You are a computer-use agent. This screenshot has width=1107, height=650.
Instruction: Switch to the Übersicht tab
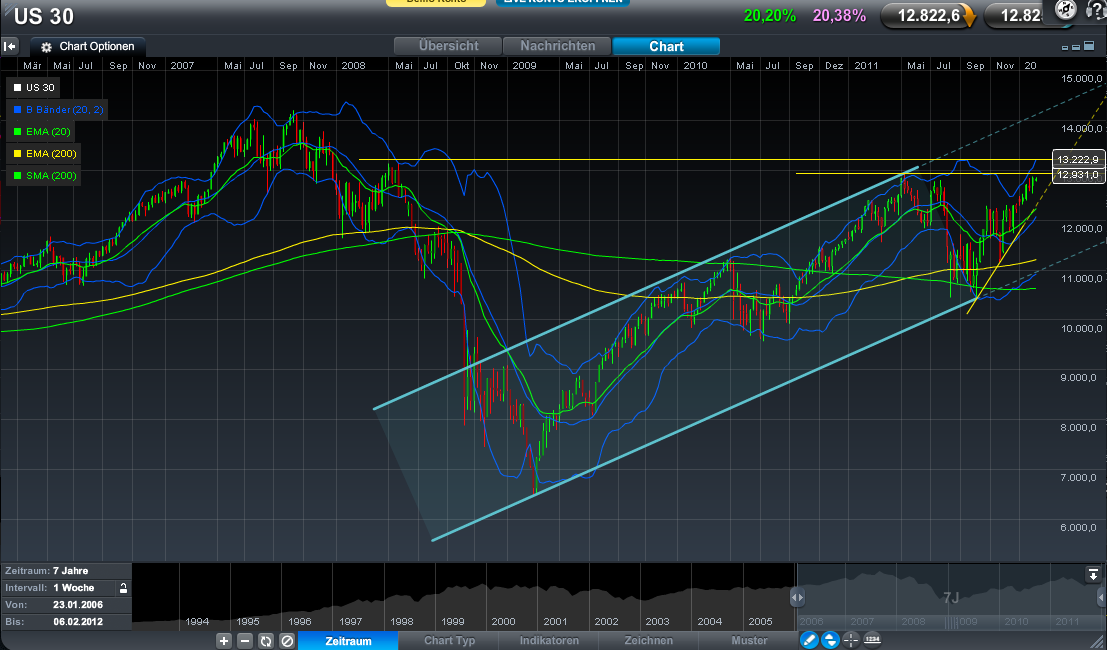[x=448, y=46]
